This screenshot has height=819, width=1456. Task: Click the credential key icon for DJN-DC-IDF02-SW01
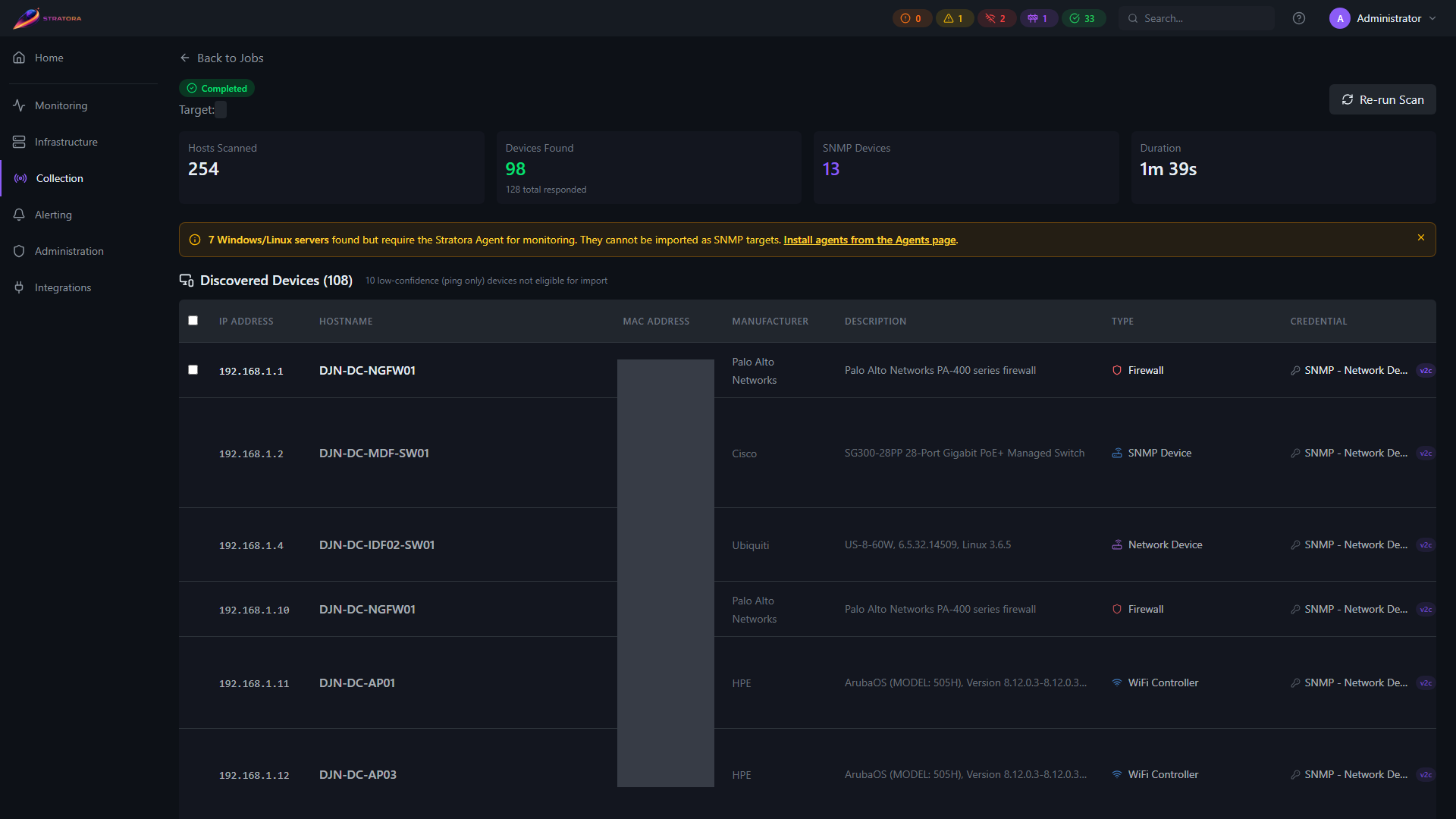tap(1295, 544)
